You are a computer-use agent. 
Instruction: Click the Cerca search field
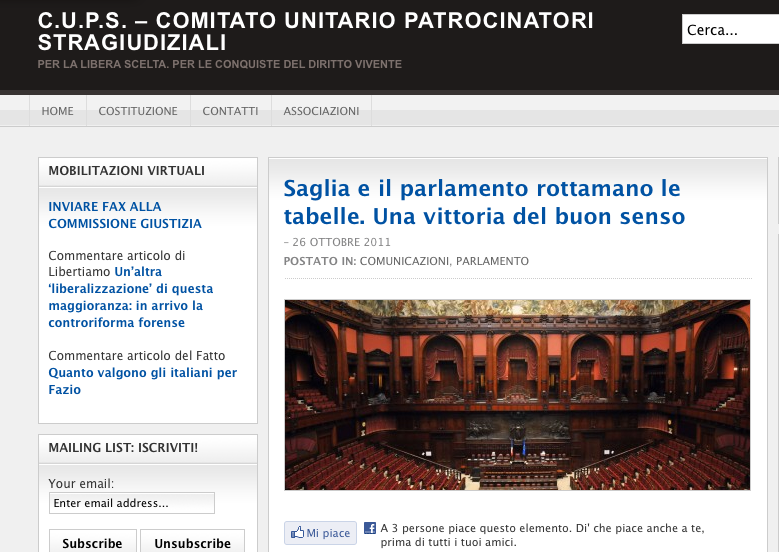pyautogui.click(x=730, y=29)
